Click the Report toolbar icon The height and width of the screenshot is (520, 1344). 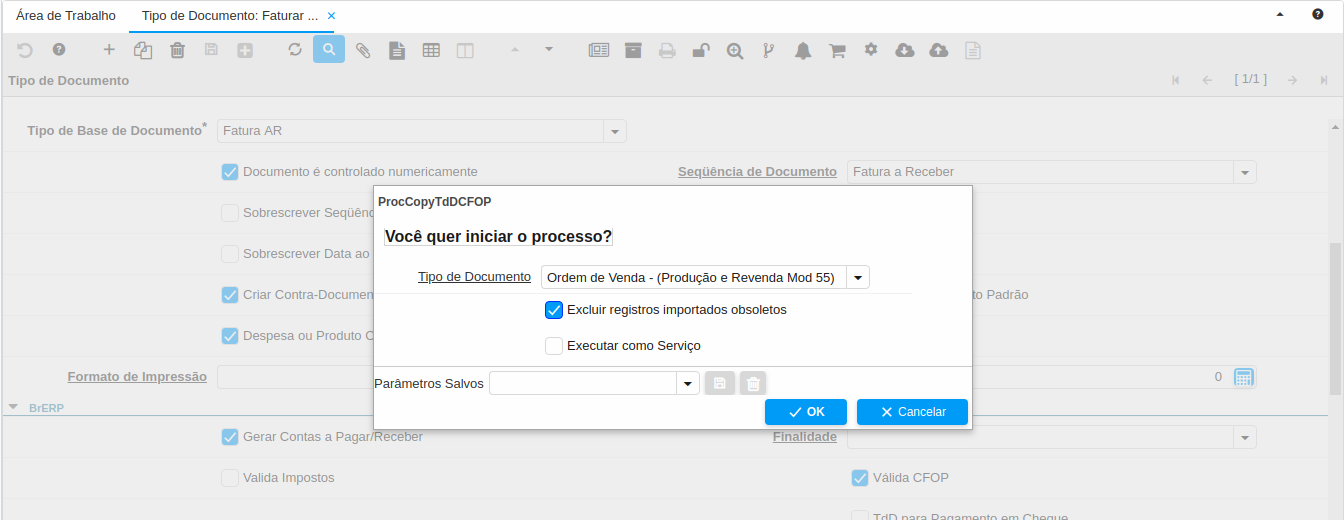click(x=599, y=49)
